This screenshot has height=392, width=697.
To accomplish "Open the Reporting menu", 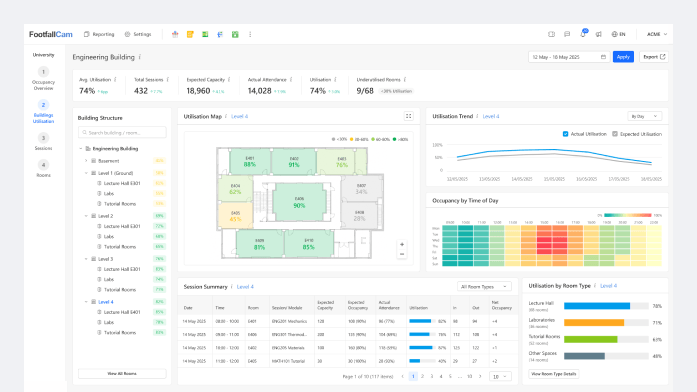I will tap(99, 34).
